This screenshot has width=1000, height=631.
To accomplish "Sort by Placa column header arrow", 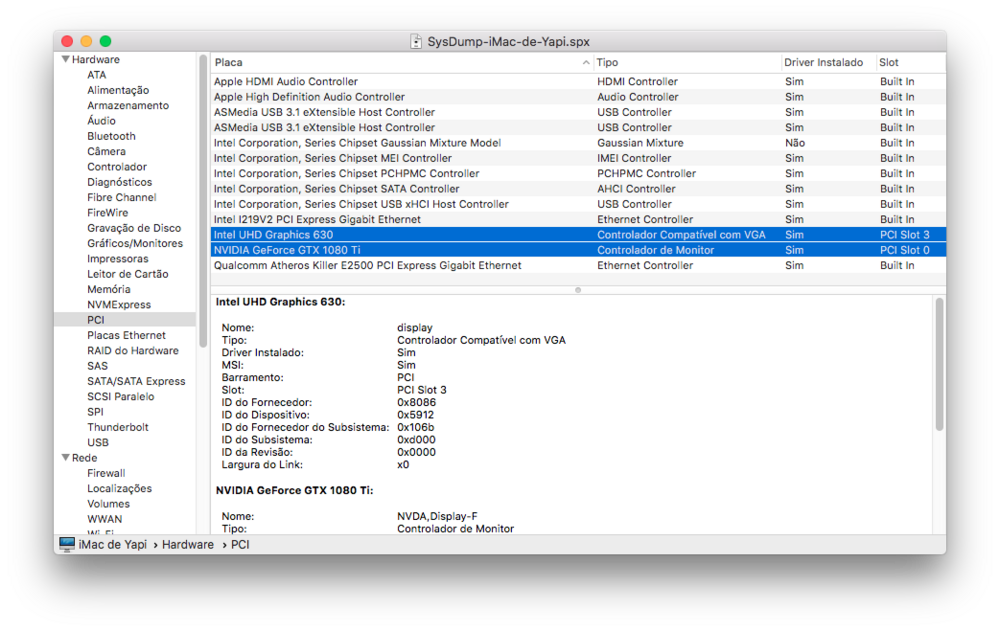I will [586, 62].
